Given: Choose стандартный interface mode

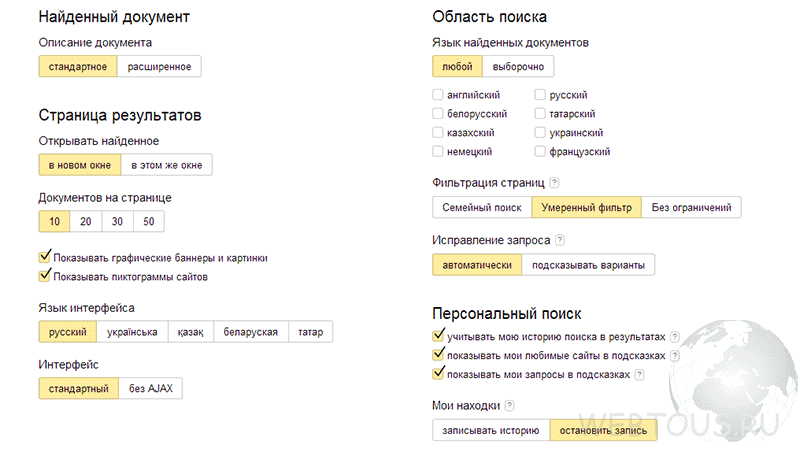Looking at the screenshot, I should point(79,388).
